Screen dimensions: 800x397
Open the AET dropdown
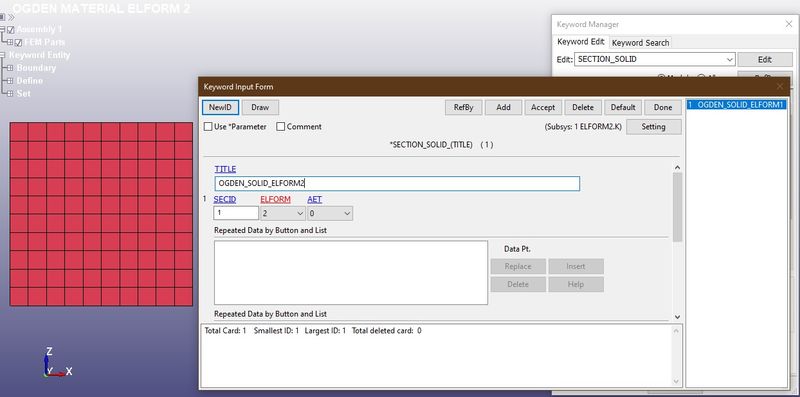330,213
